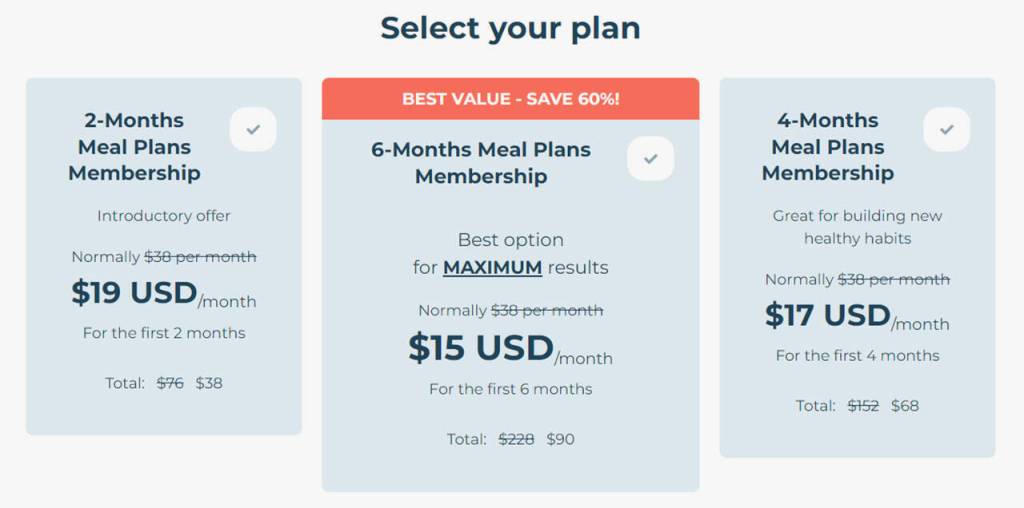Click 'Great for building new healthy habits' text
The image size is (1024, 508).
tap(857, 227)
